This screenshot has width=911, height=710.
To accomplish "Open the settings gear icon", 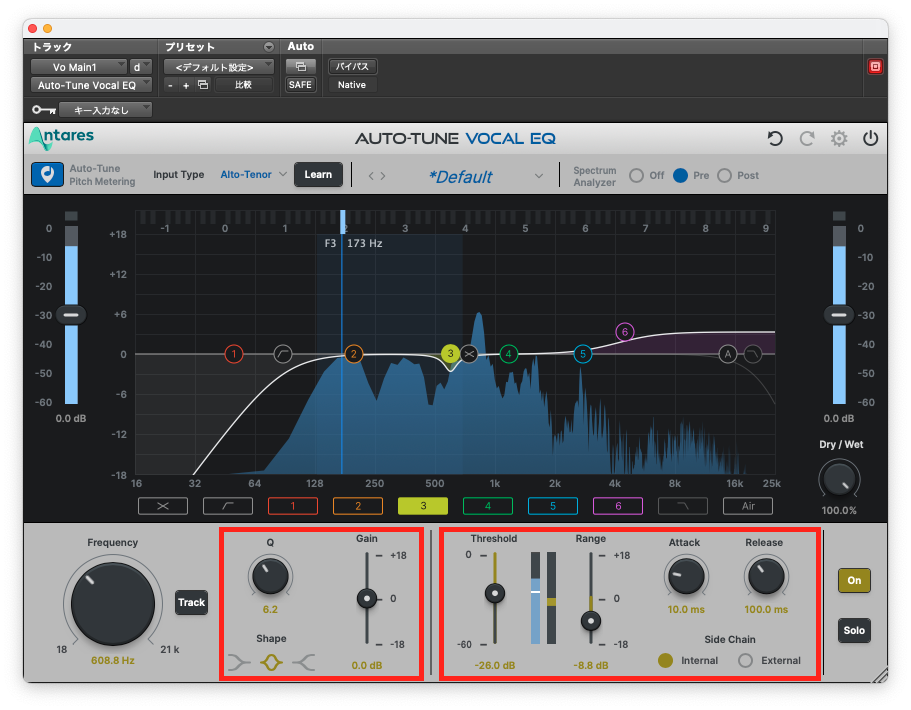I will point(839,139).
